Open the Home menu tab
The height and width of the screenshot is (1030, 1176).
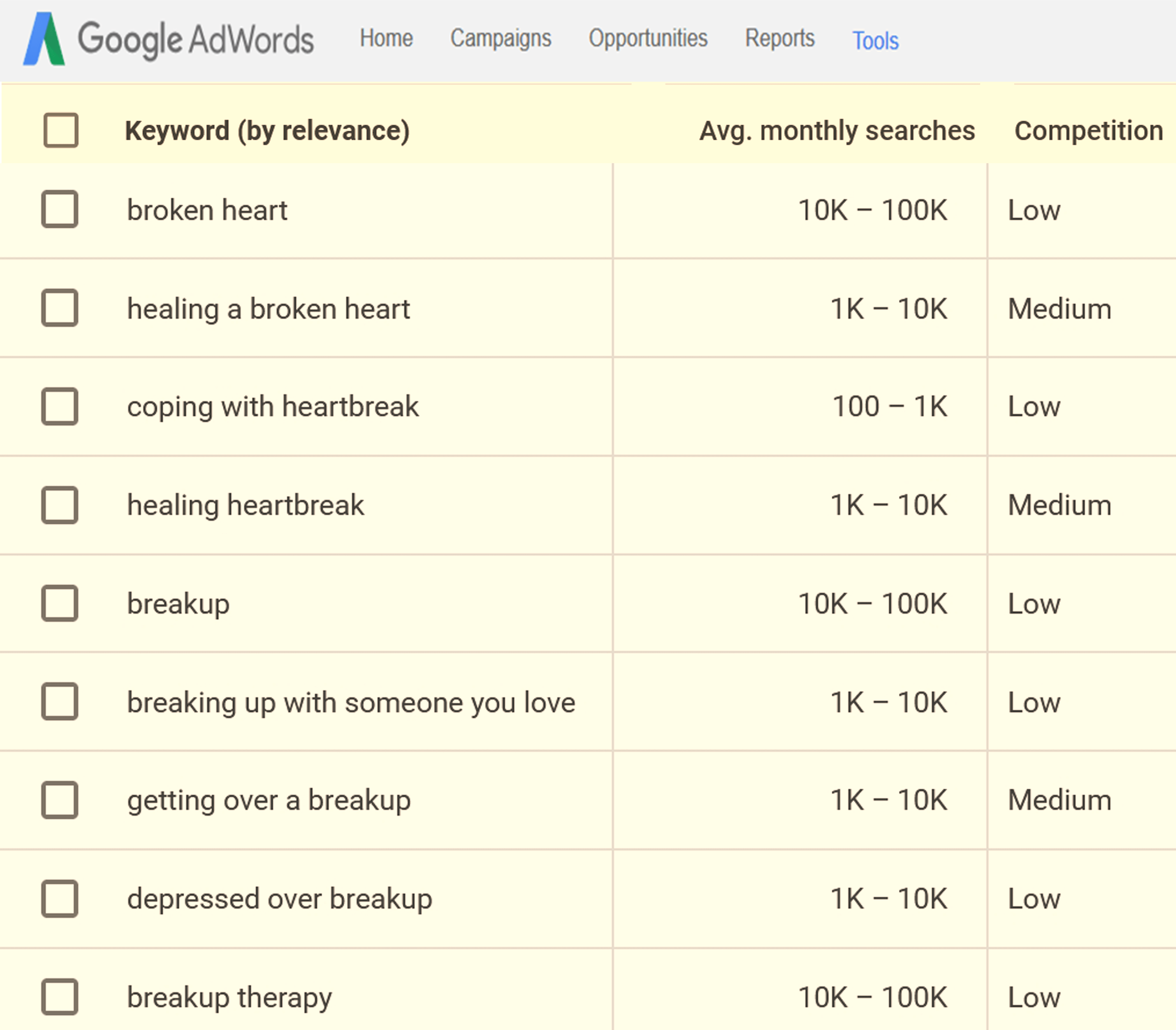(x=386, y=38)
